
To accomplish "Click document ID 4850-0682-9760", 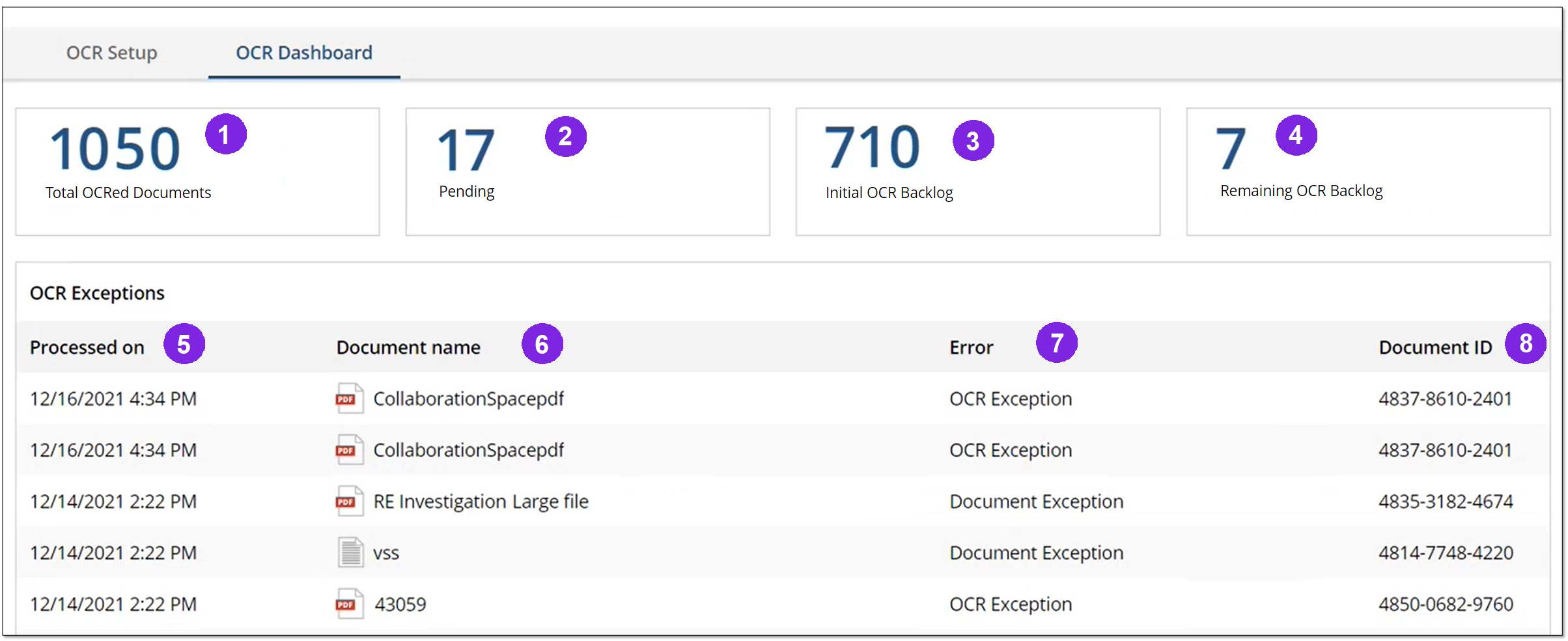I will 1445,603.
